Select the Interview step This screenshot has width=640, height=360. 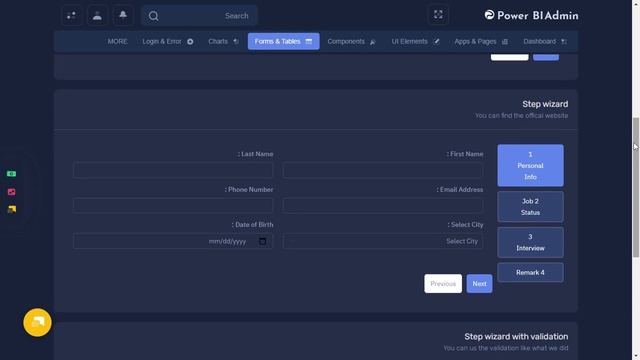530,242
